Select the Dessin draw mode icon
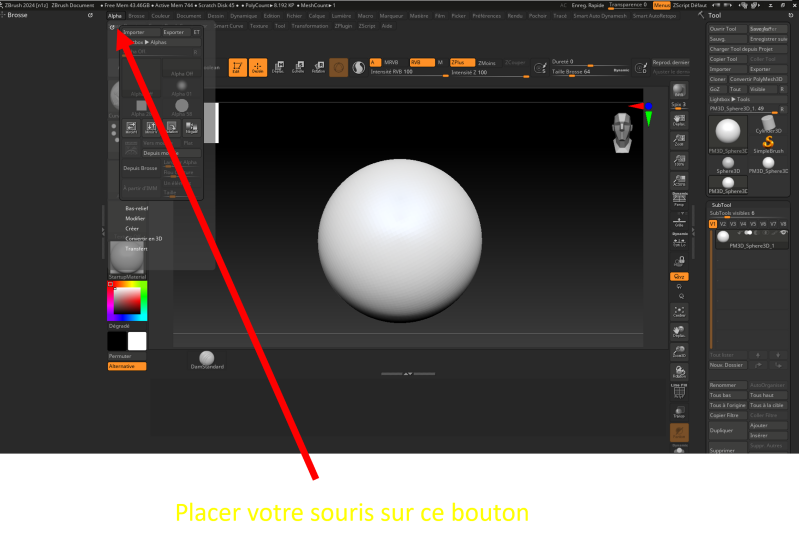Image resolution: width=799 pixels, height=544 pixels. [258, 67]
